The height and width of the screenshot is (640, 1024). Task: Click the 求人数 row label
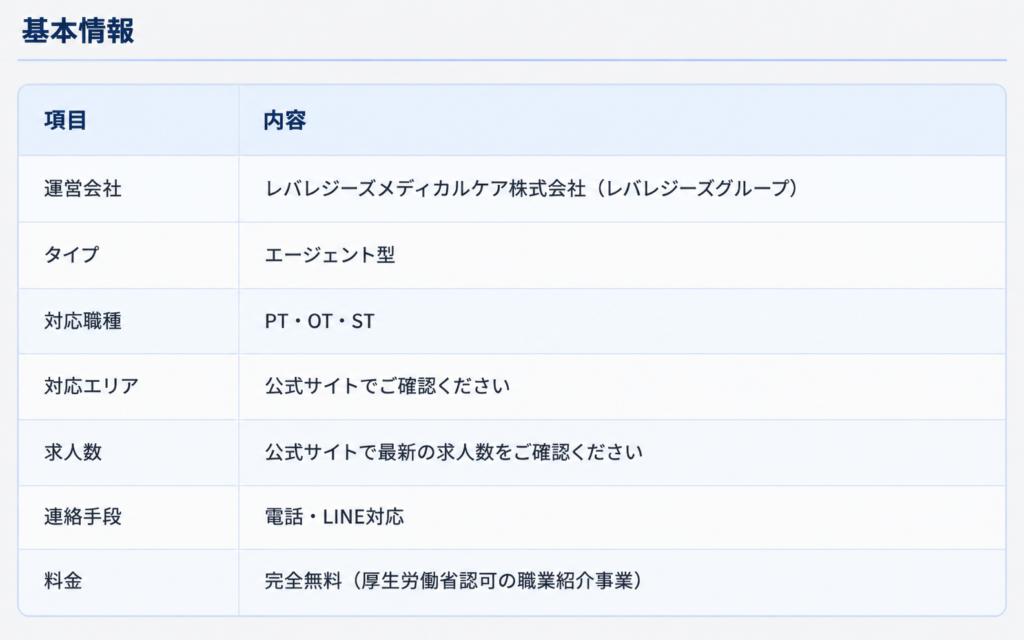point(73,452)
